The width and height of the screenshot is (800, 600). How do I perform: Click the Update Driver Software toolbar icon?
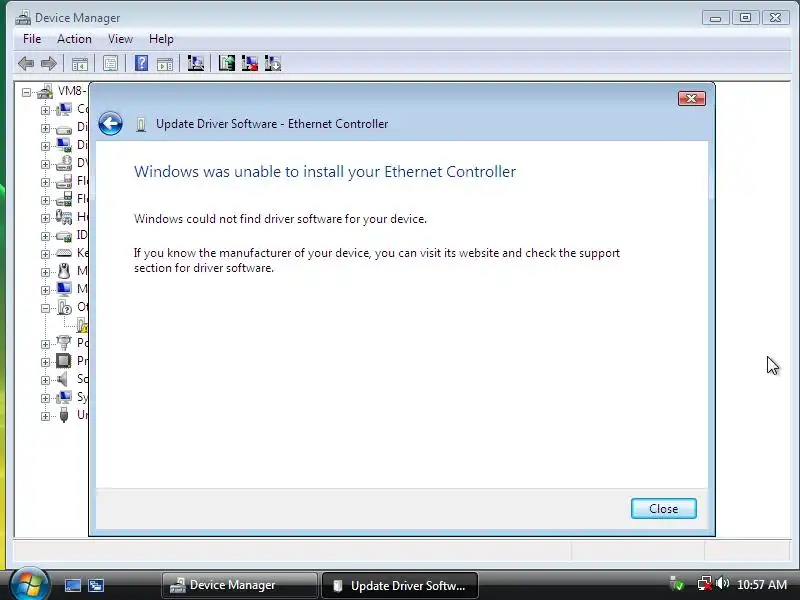[x=227, y=64]
